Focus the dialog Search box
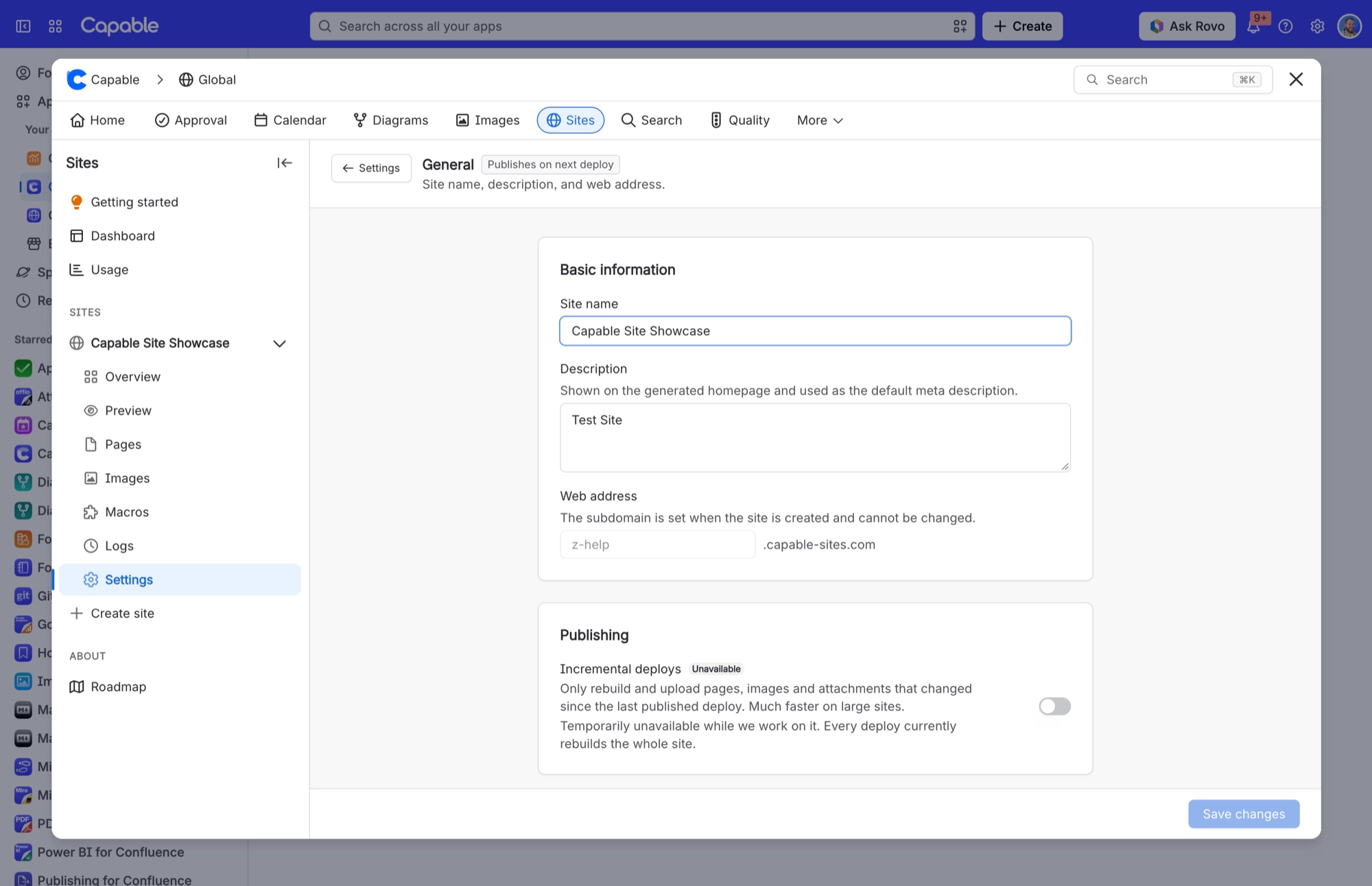 click(x=1173, y=80)
